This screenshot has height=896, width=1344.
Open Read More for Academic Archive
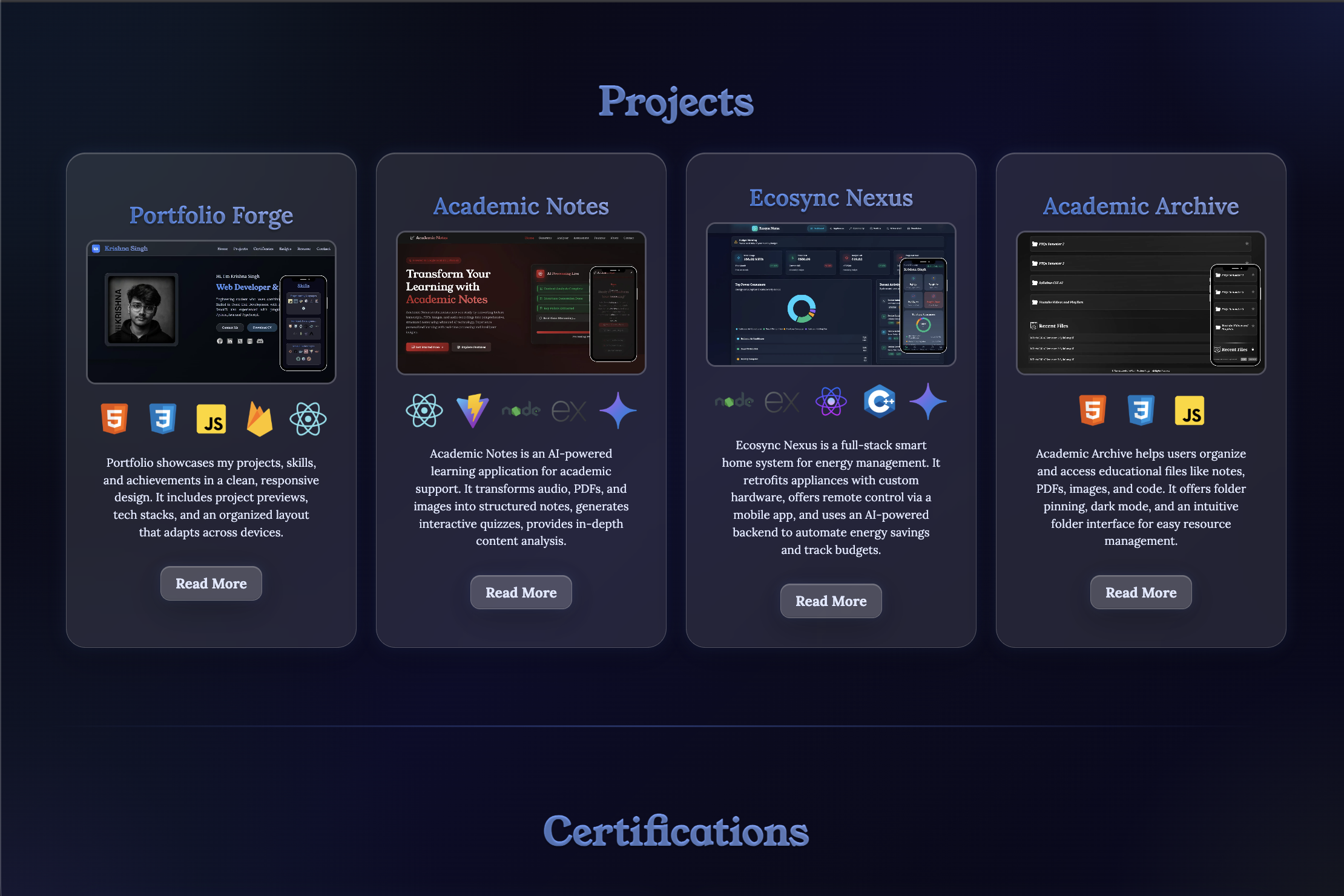click(x=1141, y=593)
